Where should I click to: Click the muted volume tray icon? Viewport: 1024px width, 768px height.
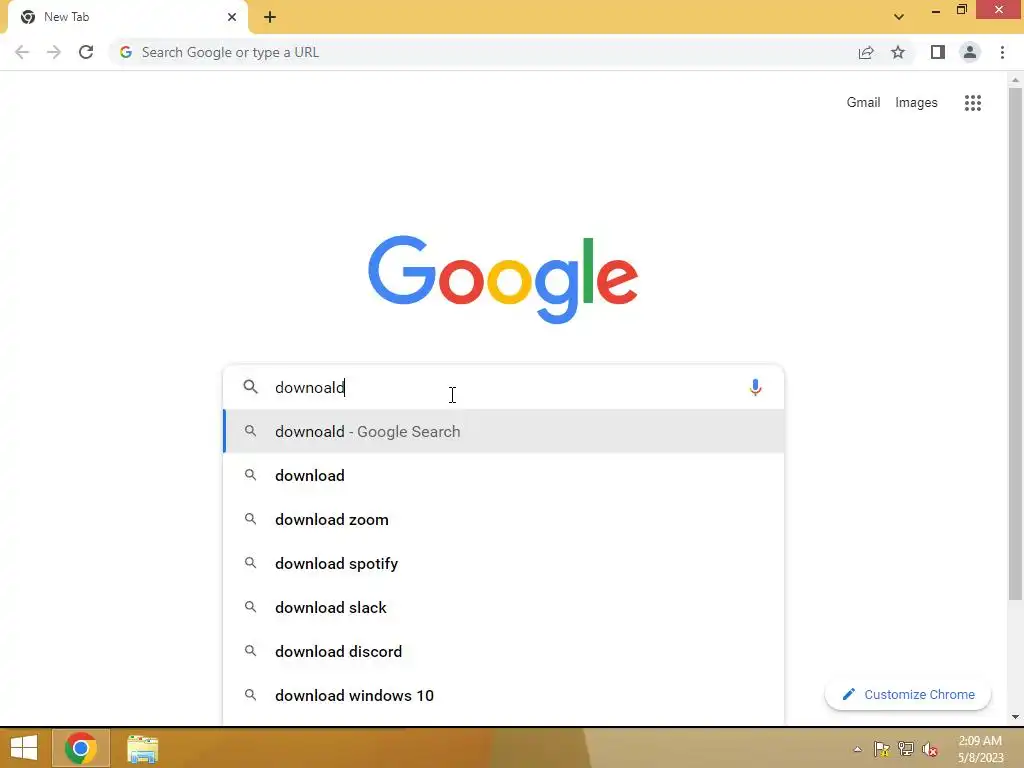pyautogui.click(x=929, y=749)
